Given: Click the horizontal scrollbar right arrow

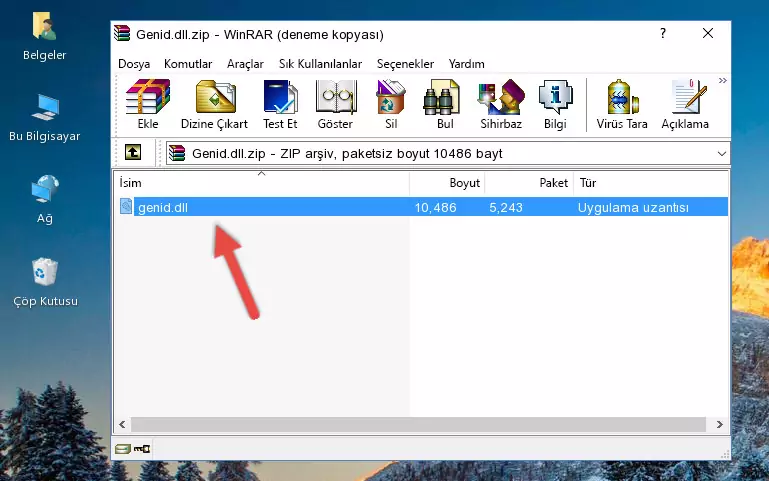Looking at the screenshot, I should pos(719,424).
